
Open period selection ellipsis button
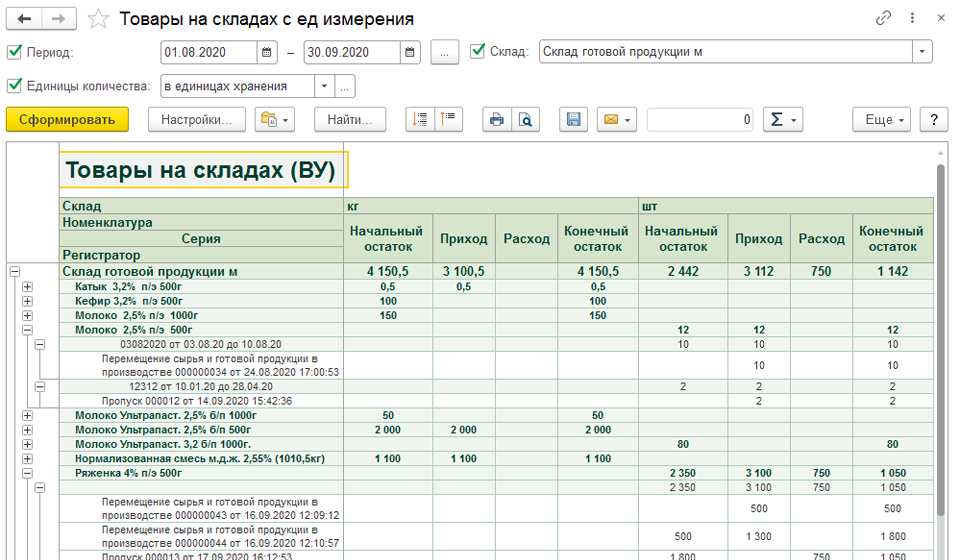click(x=444, y=52)
